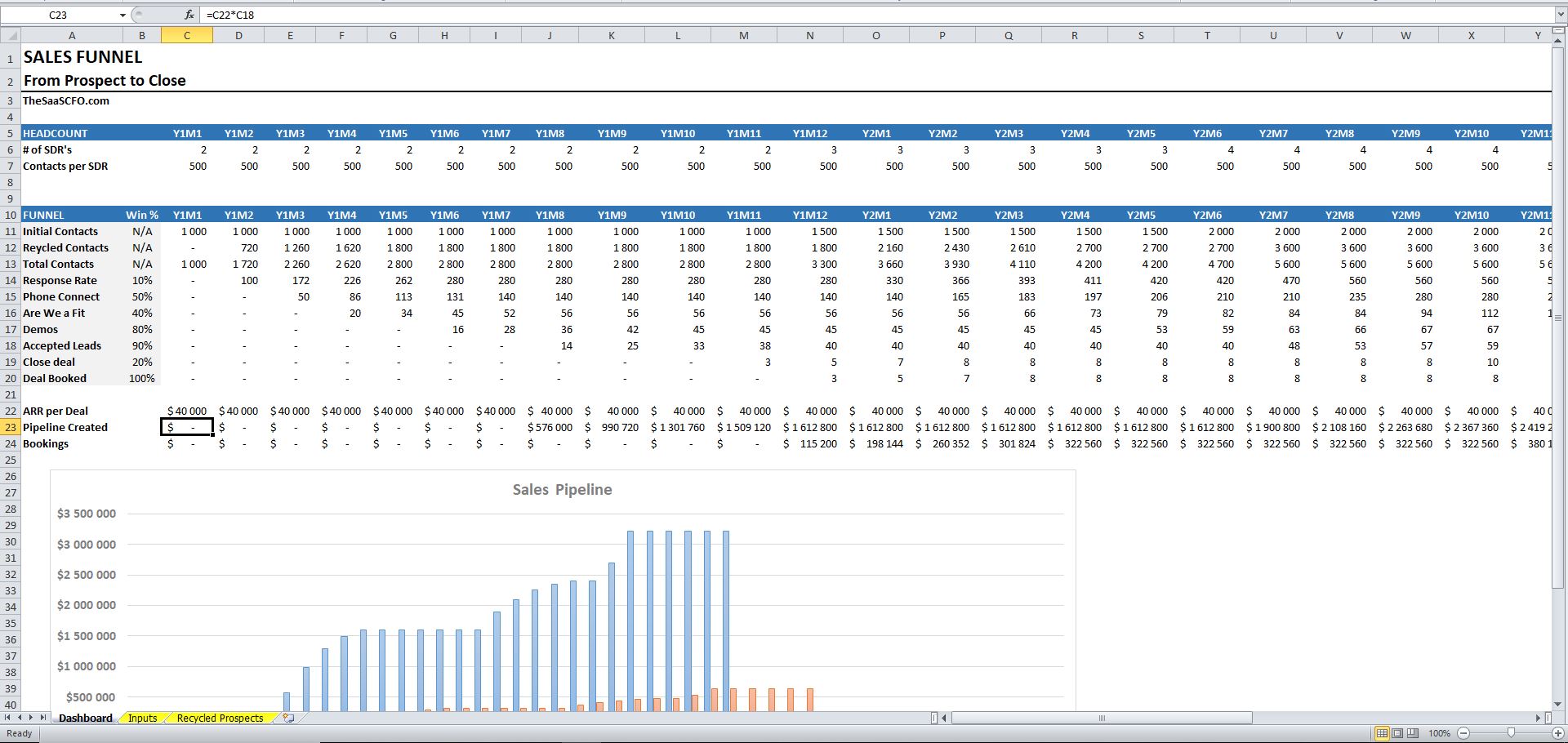
Task: Jump to last sheet with navigation arrow
Action: [x=42, y=717]
